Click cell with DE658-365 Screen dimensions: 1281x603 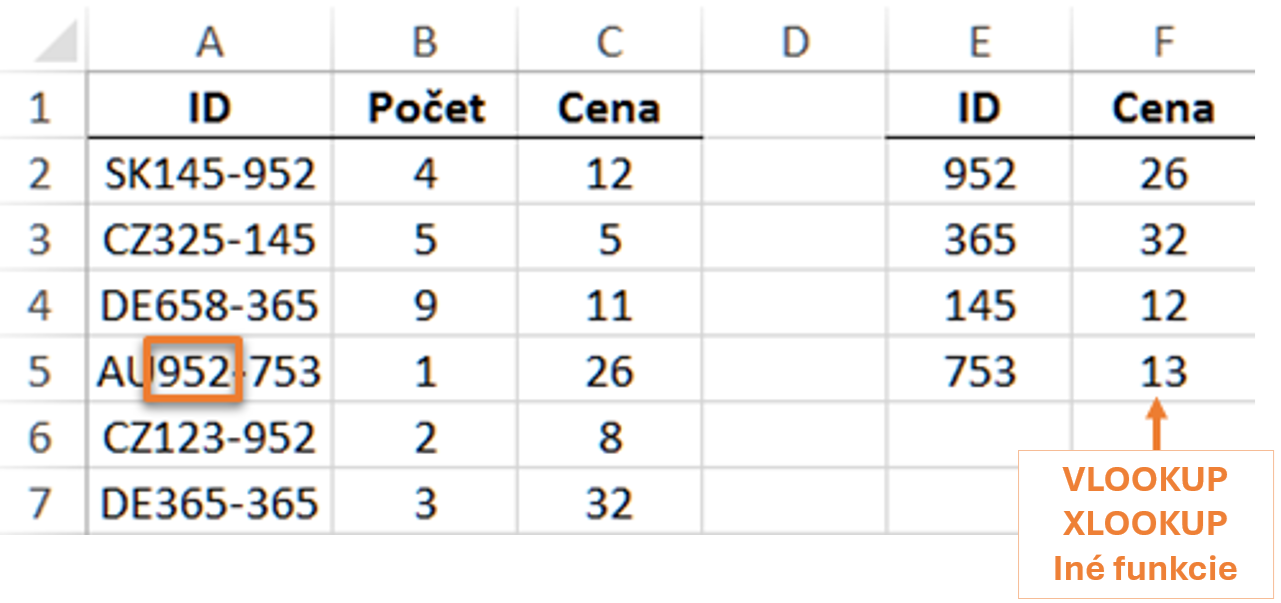[210, 306]
